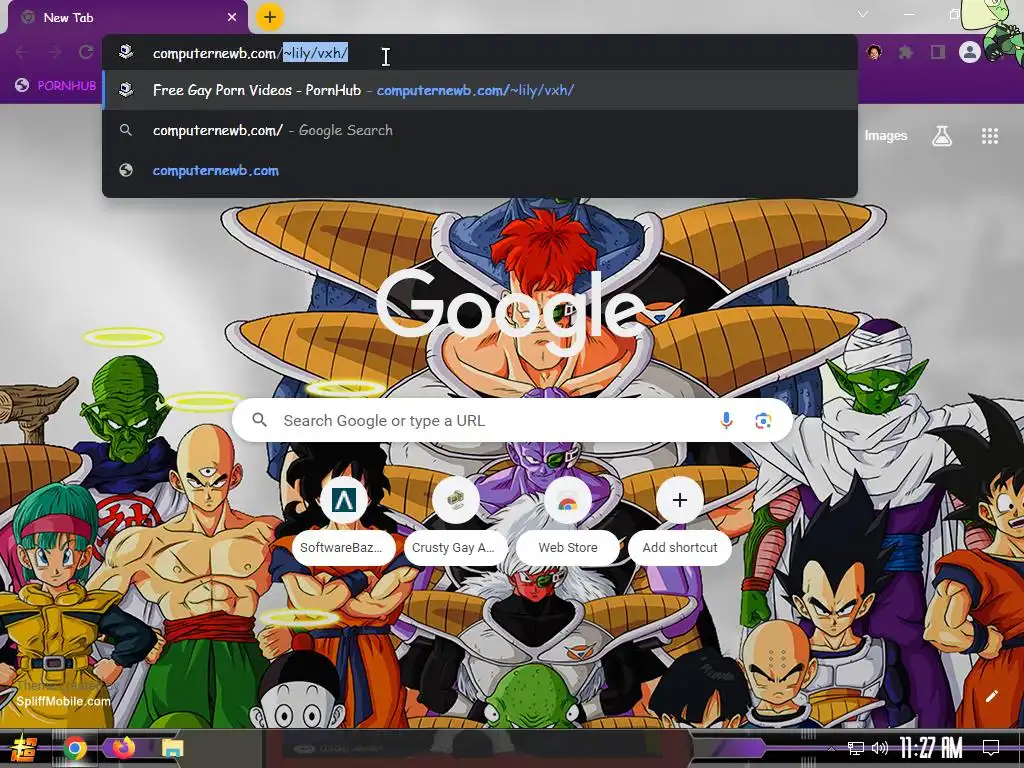Open File Explorer from the taskbar
This screenshot has width=1024, height=768.
click(x=172, y=748)
